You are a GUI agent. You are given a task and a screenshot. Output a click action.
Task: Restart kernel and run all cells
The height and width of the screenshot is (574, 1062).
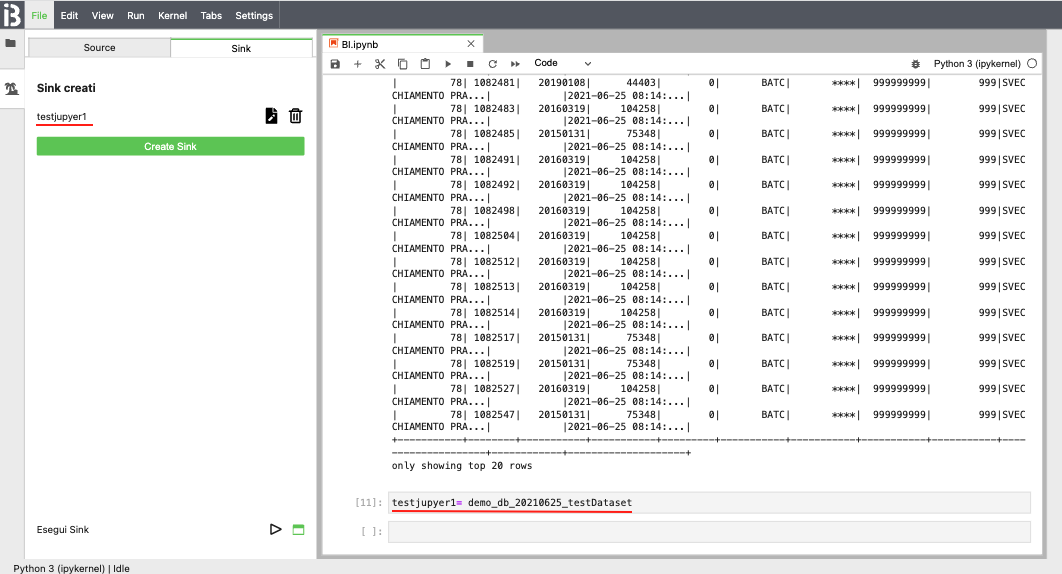tap(515, 64)
